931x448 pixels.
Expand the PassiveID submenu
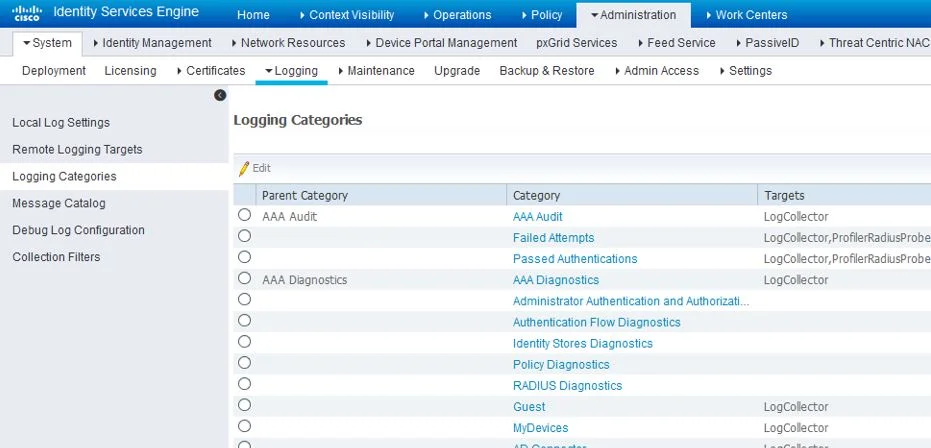pyautogui.click(x=767, y=43)
